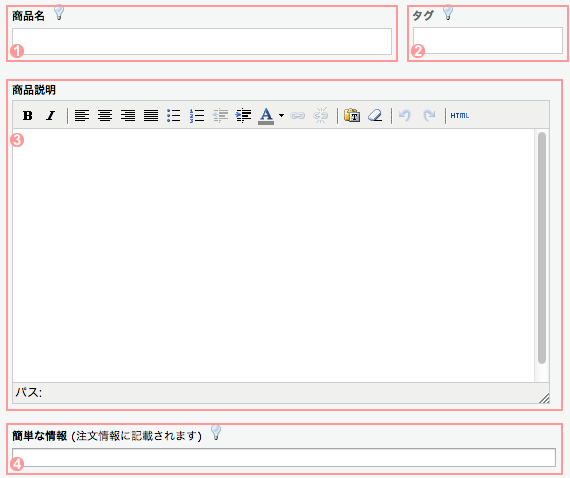570x478 pixels.
Task: Click the 簡単な情報 input field
Action: point(284,457)
